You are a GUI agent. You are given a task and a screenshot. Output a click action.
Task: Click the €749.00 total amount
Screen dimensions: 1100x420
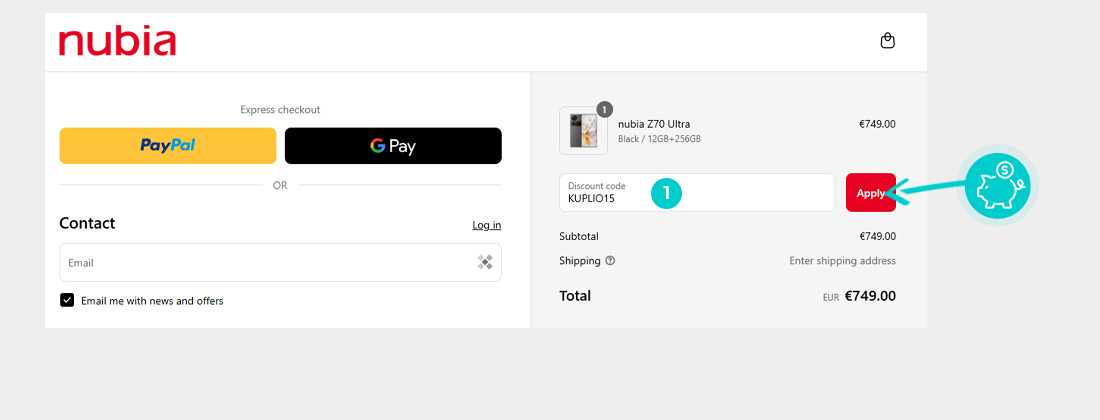click(x=870, y=296)
